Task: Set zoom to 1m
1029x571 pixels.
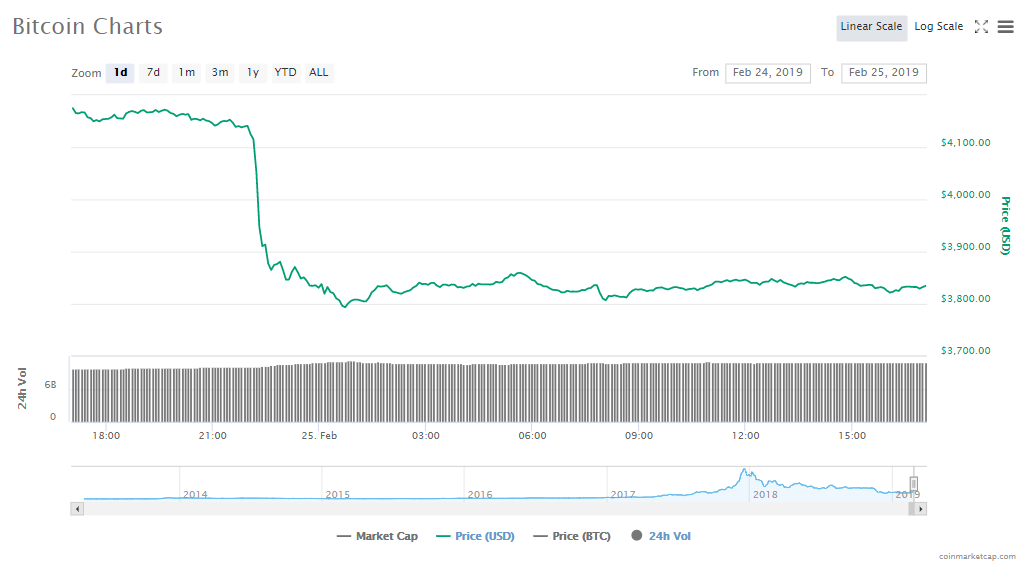Action: click(187, 72)
